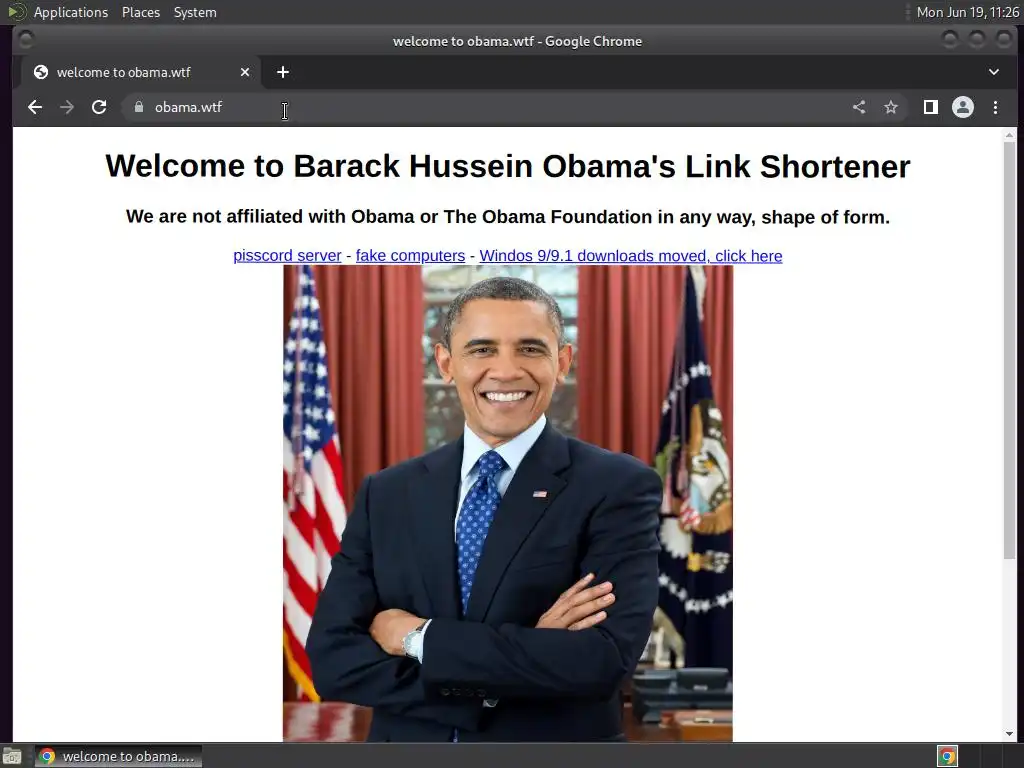1024x768 pixels.
Task: Click the window menu button in the title bar
Action: coord(26,40)
